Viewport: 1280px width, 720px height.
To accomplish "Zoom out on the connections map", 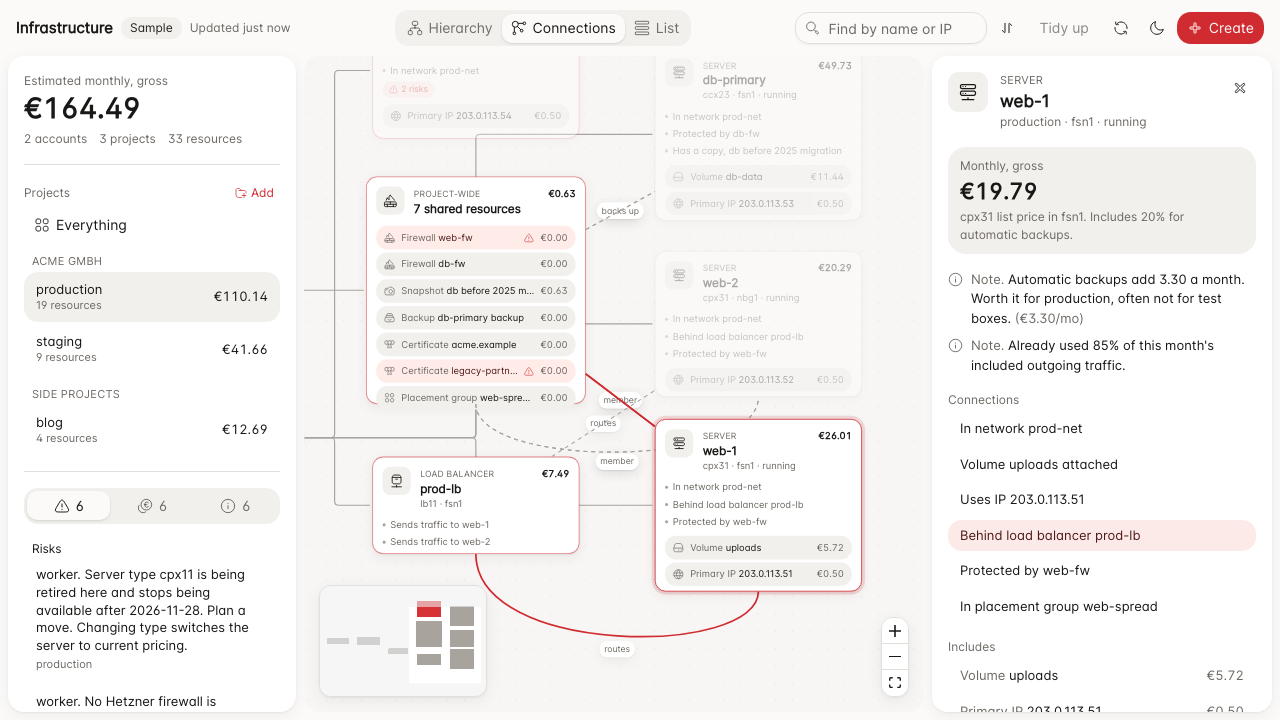I will tap(895, 657).
